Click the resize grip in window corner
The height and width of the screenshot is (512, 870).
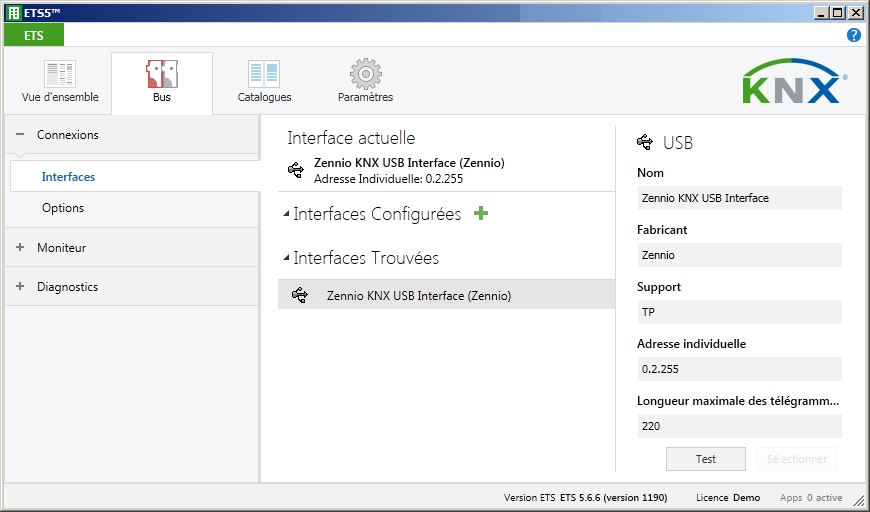tap(859, 500)
